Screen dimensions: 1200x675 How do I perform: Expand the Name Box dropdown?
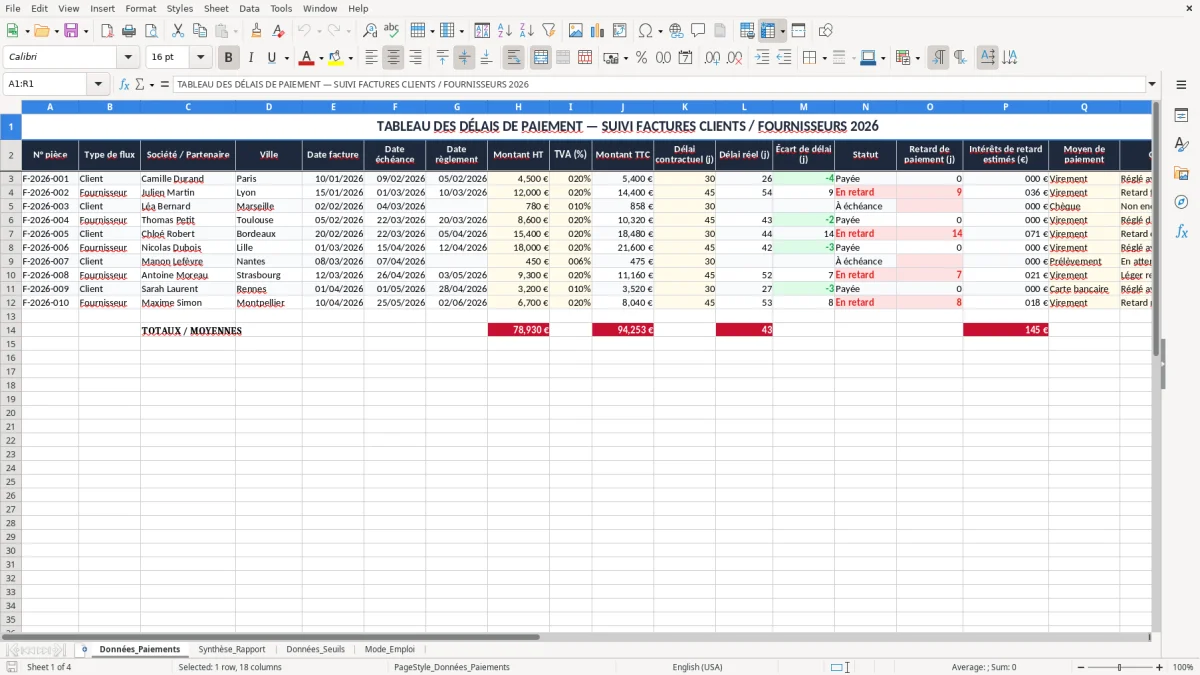pyautogui.click(x=98, y=84)
